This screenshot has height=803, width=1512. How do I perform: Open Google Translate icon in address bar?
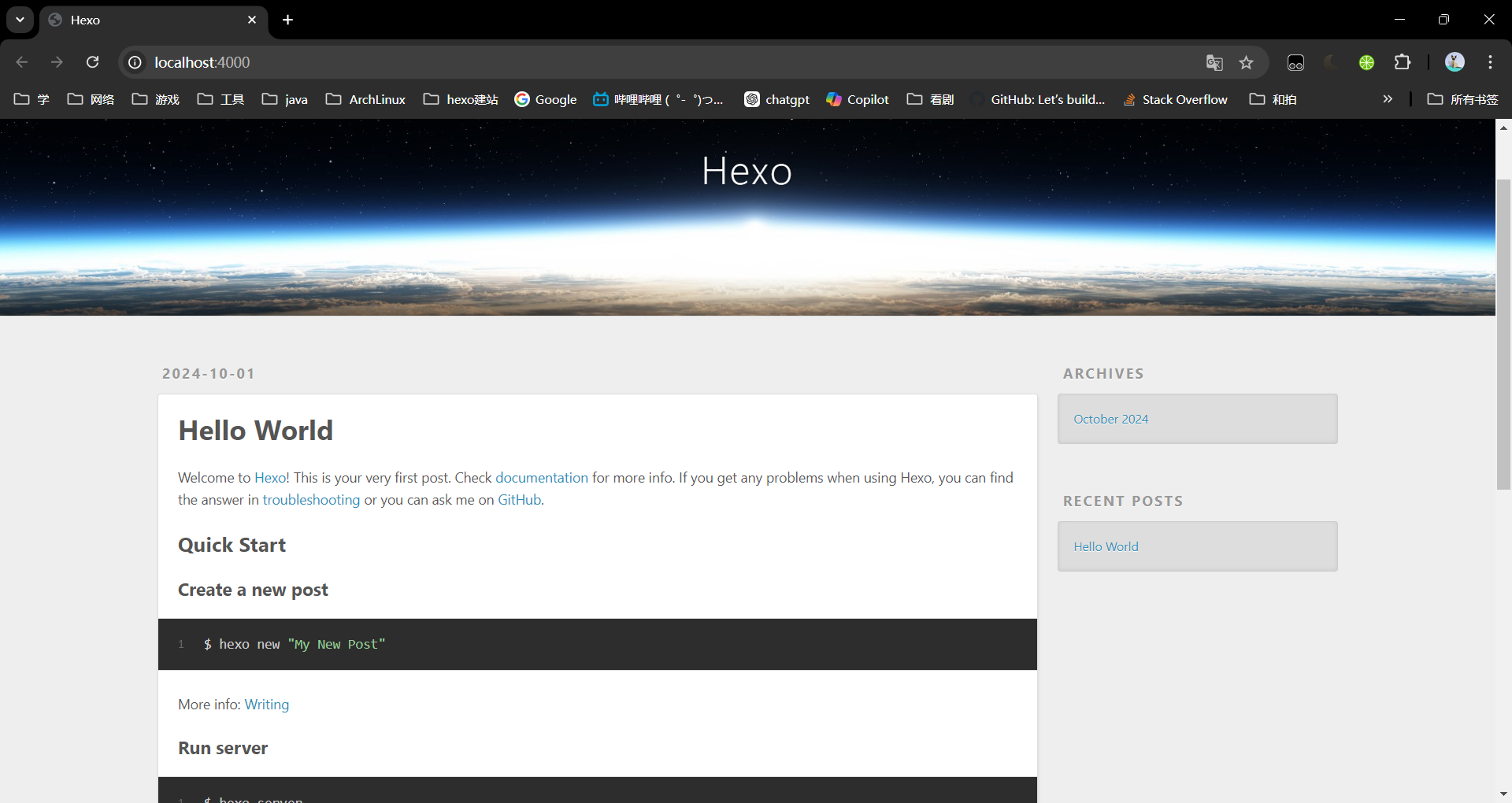pos(1214,62)
